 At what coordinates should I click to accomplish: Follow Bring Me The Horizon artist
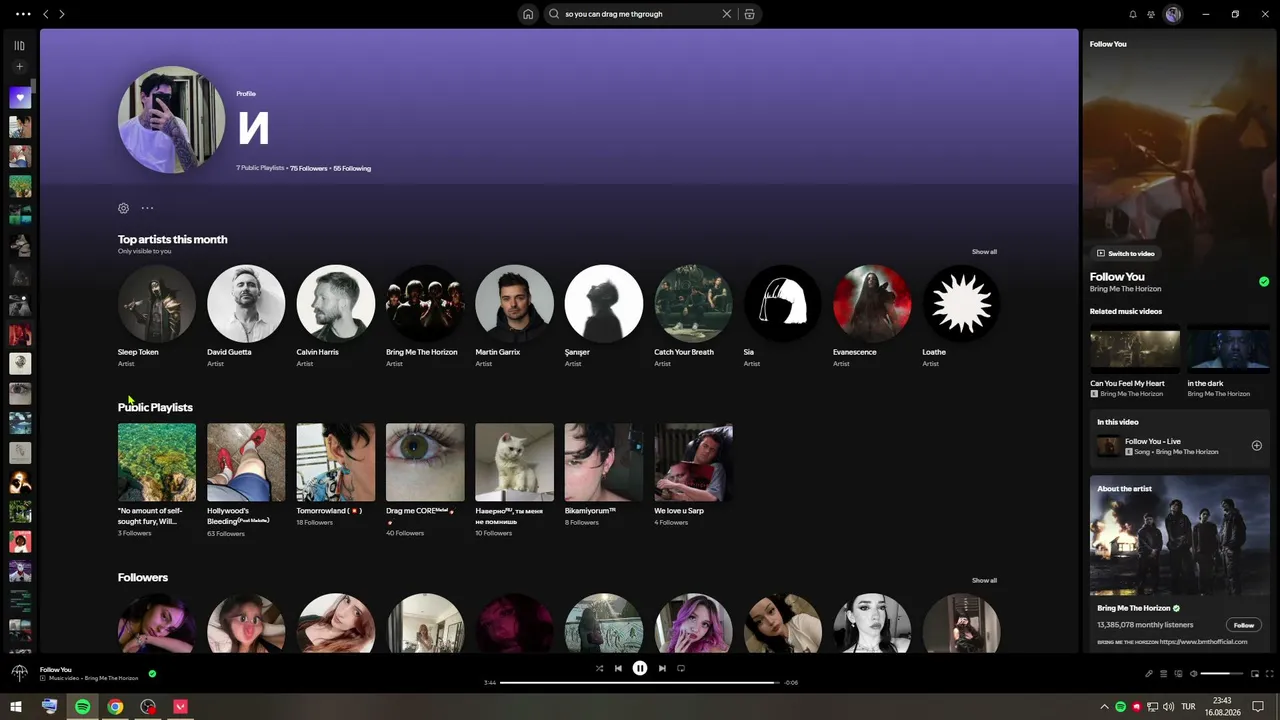click(1243, 625)
